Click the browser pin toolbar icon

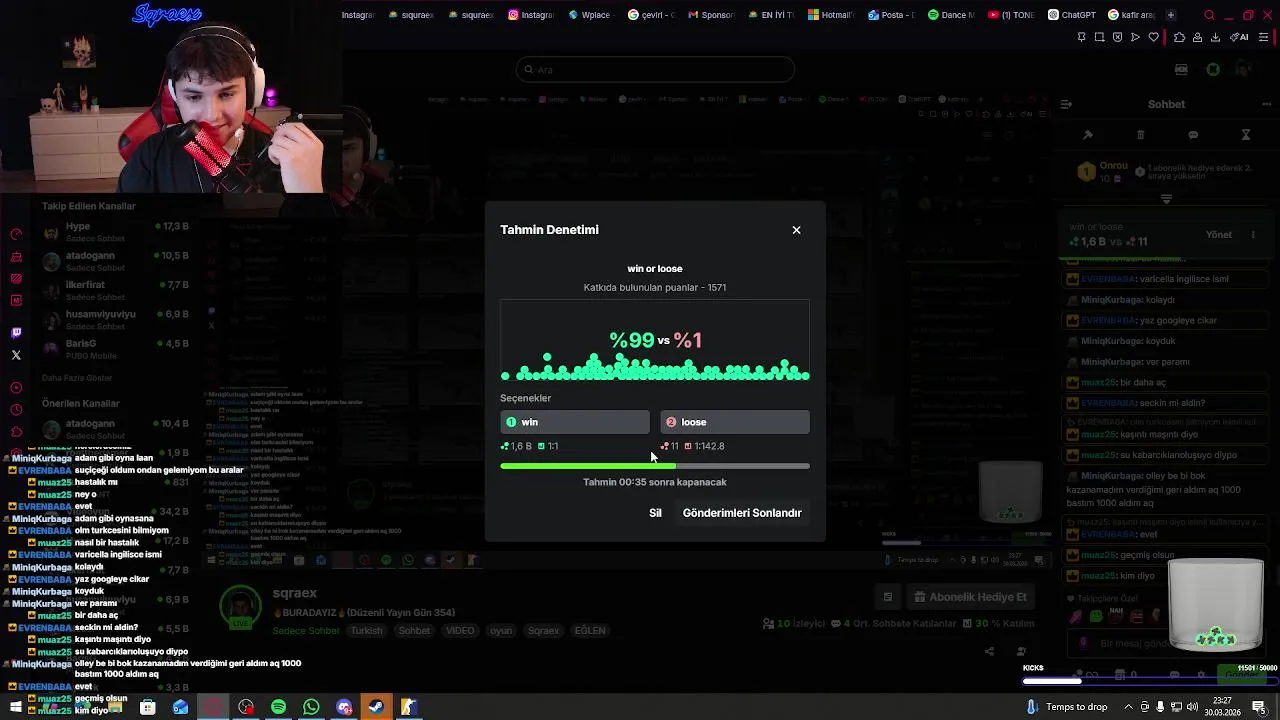[1081, 37]
